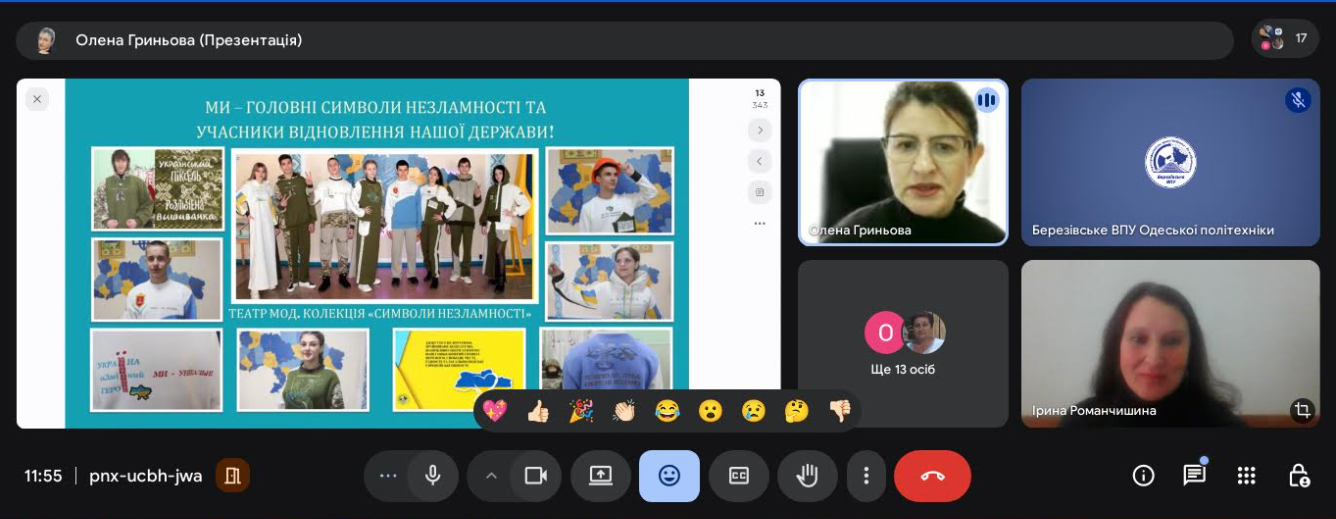Send the thumbs down reaction
This screenshot has height=519, width=1336.
(x=840, y=411)
